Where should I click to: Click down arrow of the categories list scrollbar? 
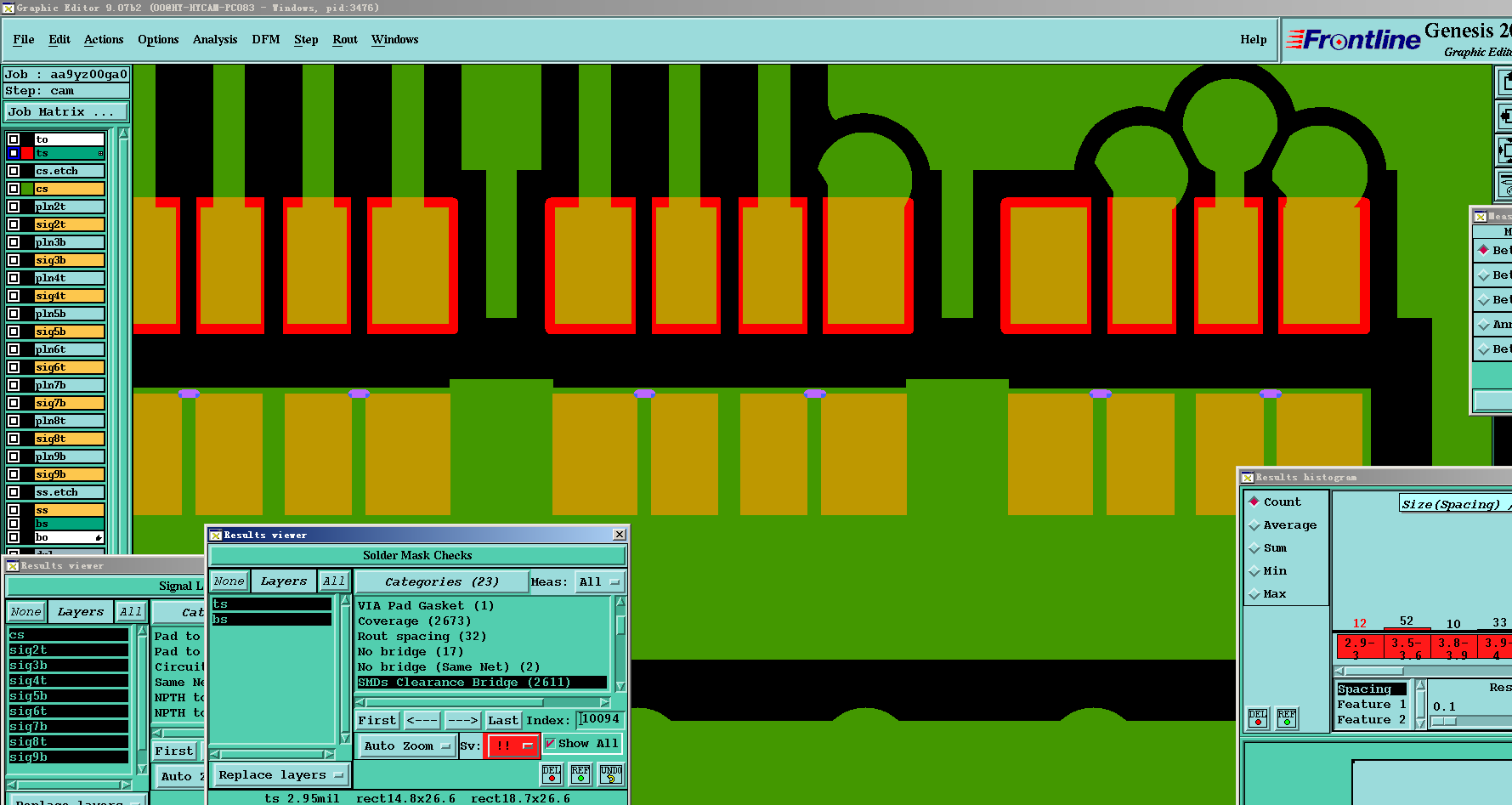(620, 686)
